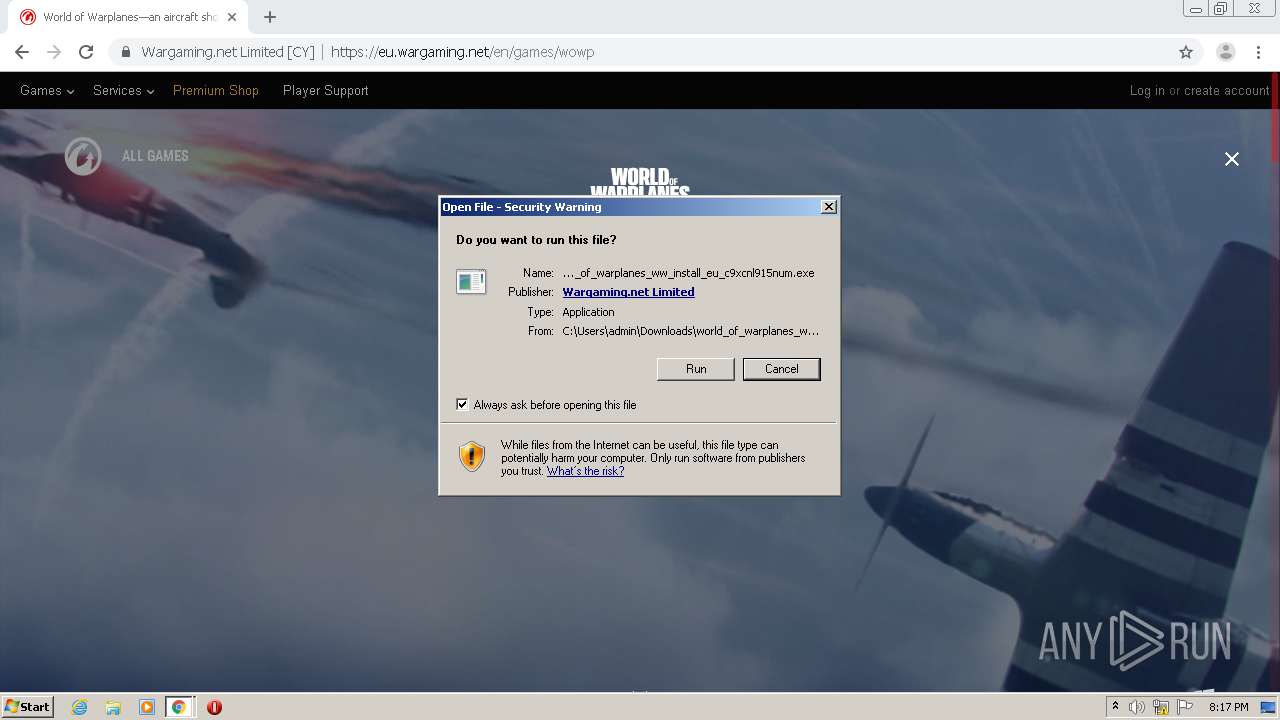Image resolution: width=1280 pixels, height=720 pixels.
Task: Open the Chrome profile avatar icon
Action: 1226,52
